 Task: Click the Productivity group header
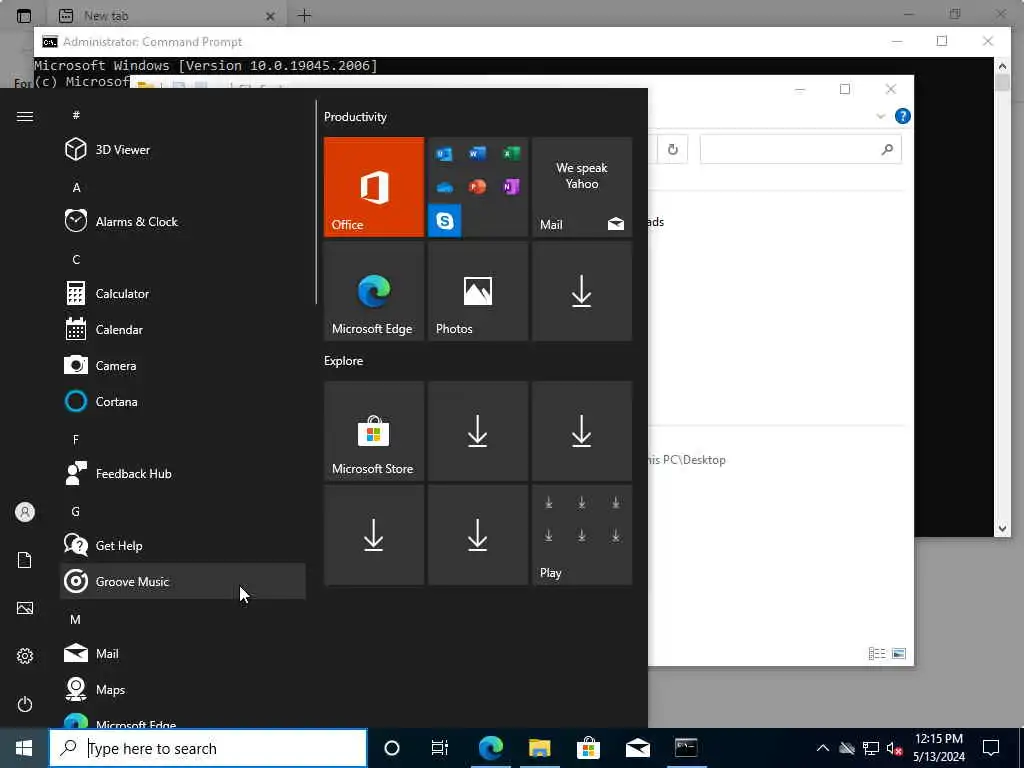[x=355, y=117]
